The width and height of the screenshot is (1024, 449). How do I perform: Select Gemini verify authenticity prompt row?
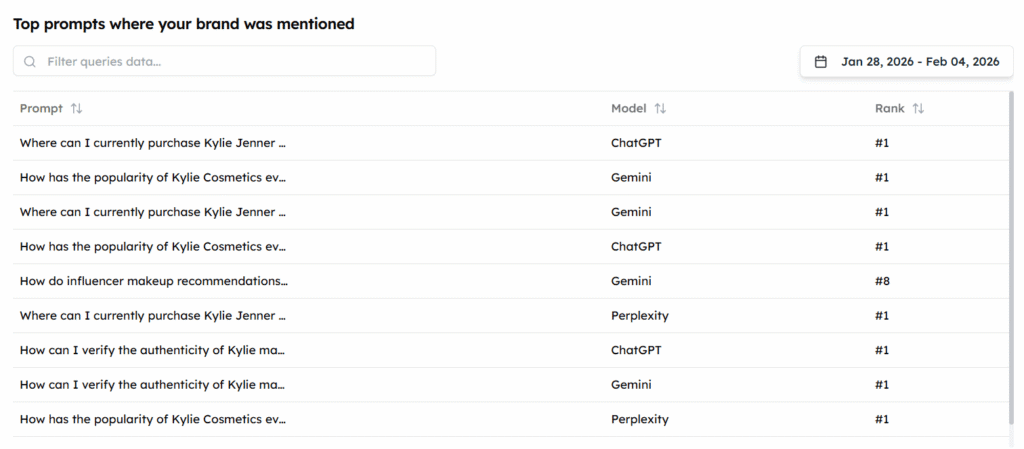[x=153, y=385]
